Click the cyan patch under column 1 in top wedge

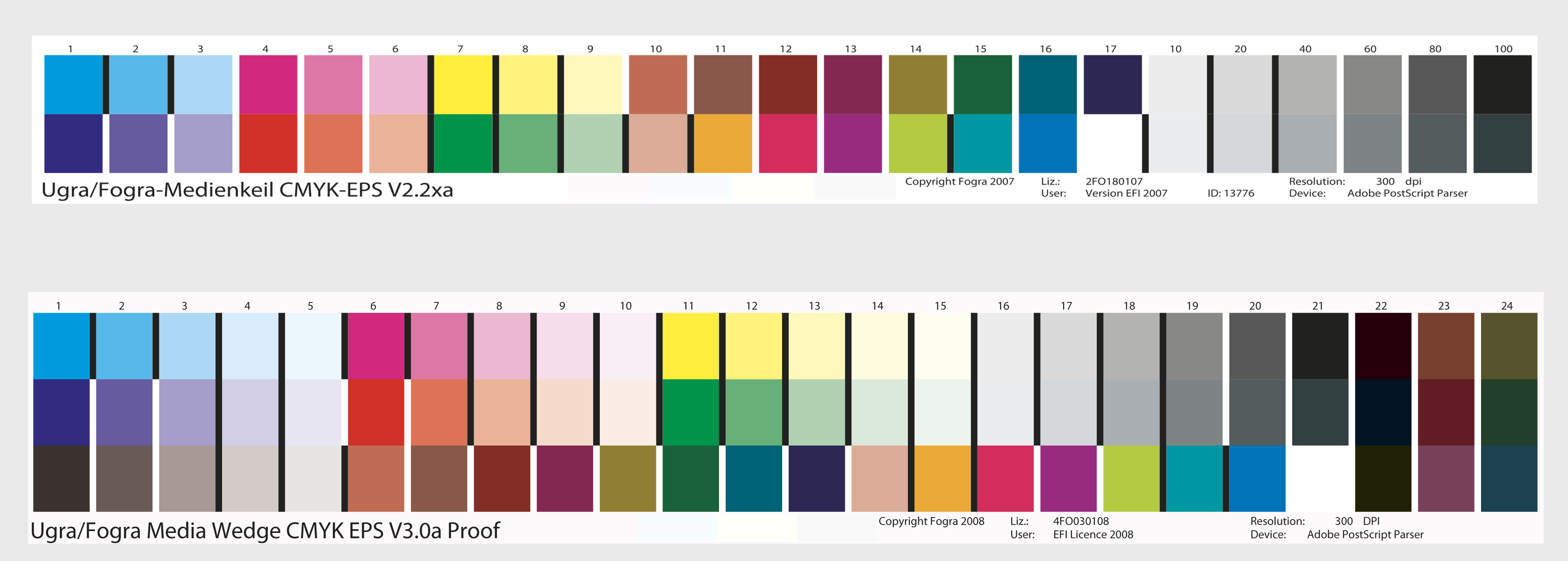tap(73, 85)
